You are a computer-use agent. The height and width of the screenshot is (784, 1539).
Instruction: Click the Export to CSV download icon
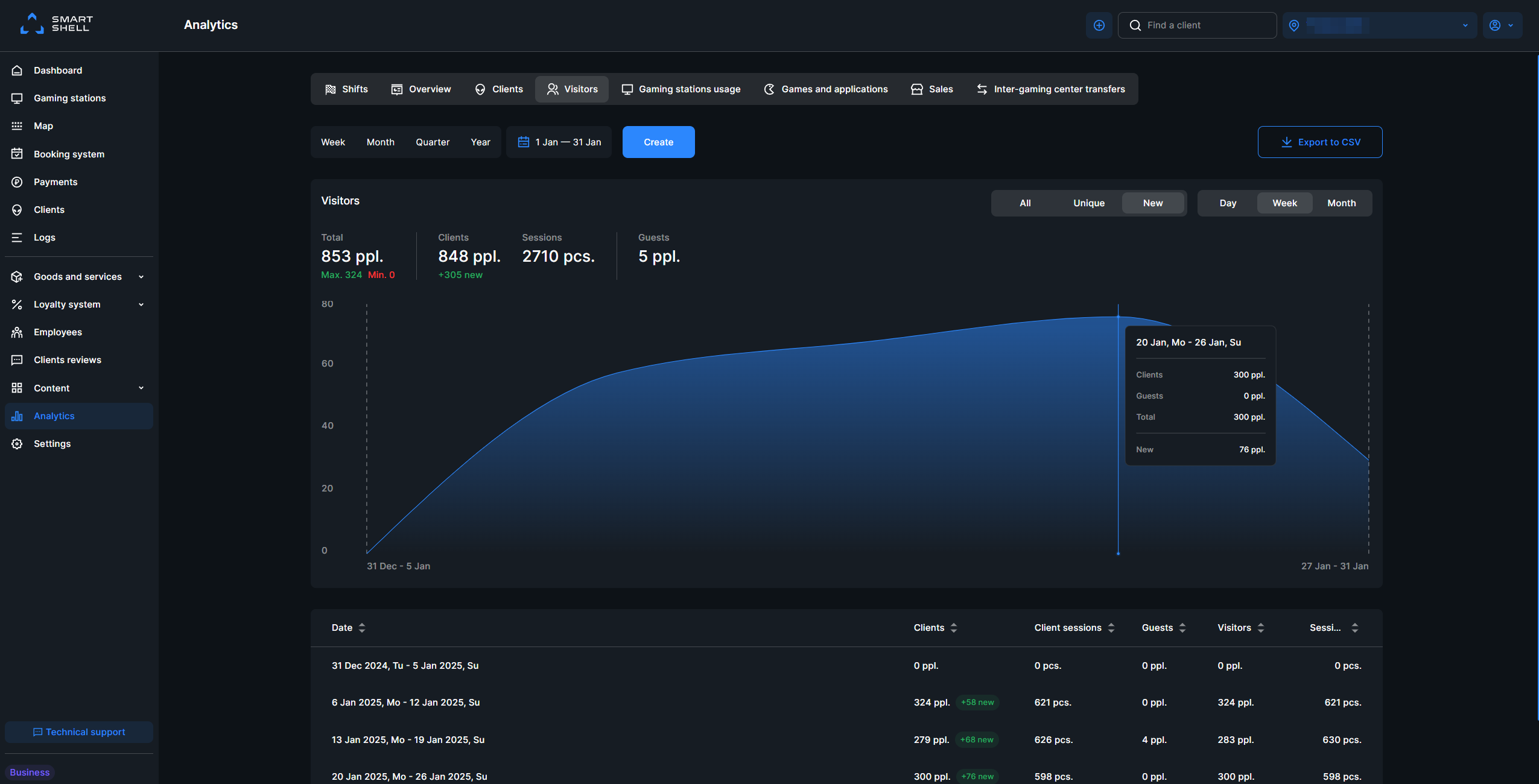pos(1287,142)
